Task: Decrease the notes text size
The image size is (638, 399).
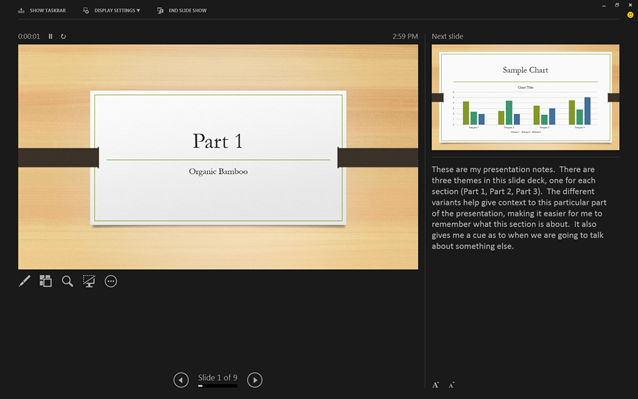Action: [x=451, y=385]
